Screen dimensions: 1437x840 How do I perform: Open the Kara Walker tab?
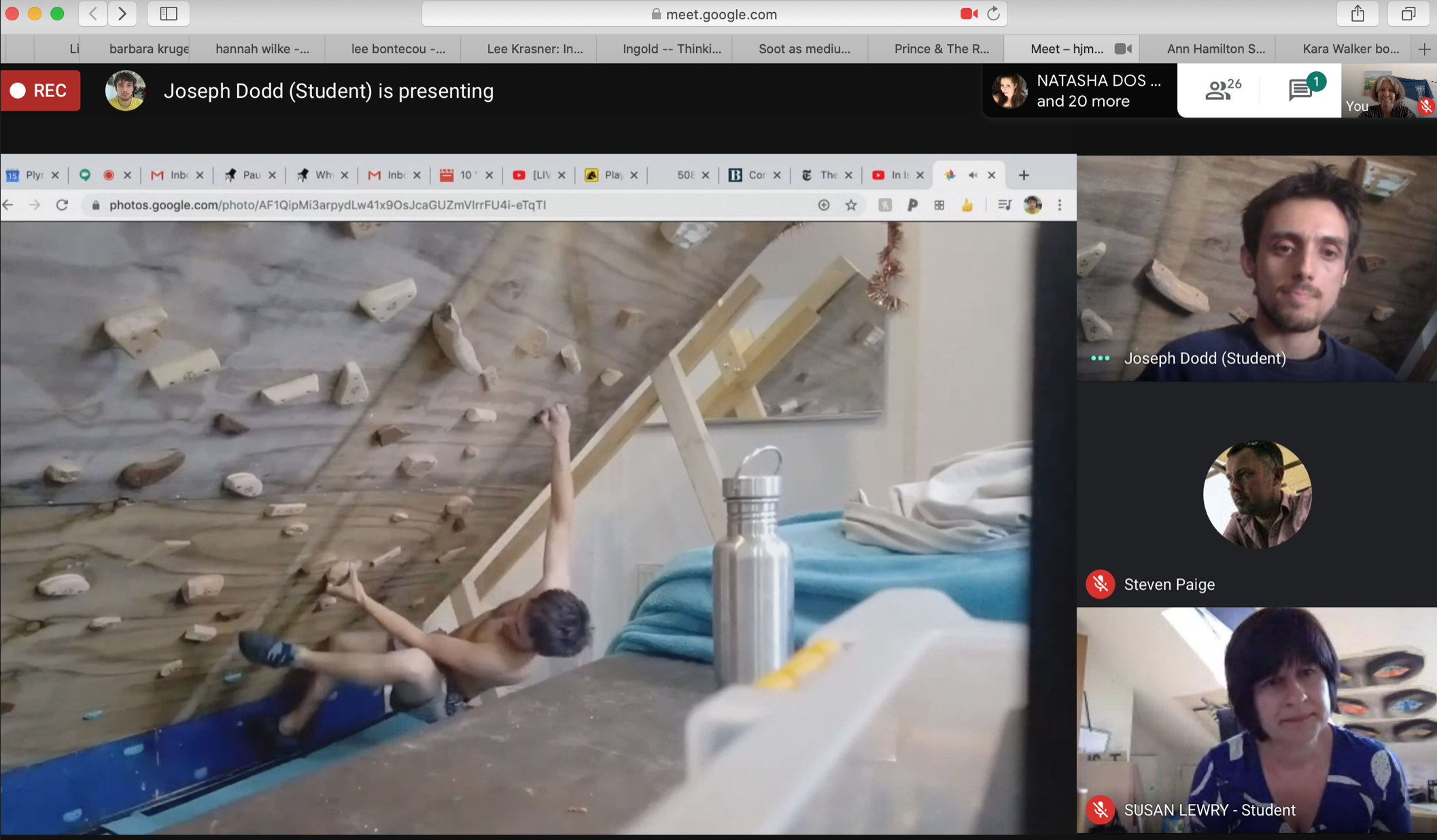pos(1350,49)
